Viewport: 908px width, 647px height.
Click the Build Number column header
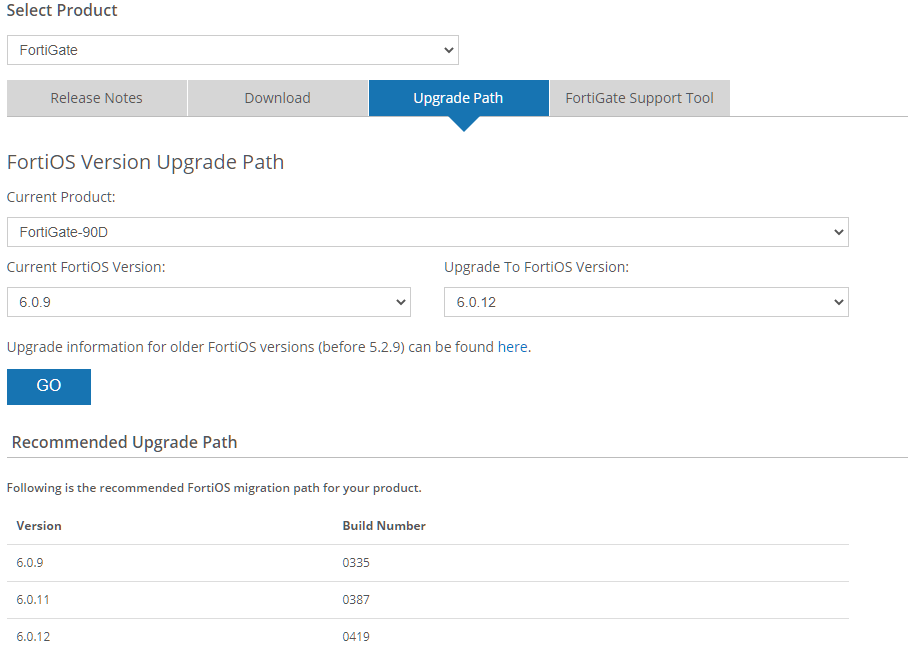coord(384,526)
